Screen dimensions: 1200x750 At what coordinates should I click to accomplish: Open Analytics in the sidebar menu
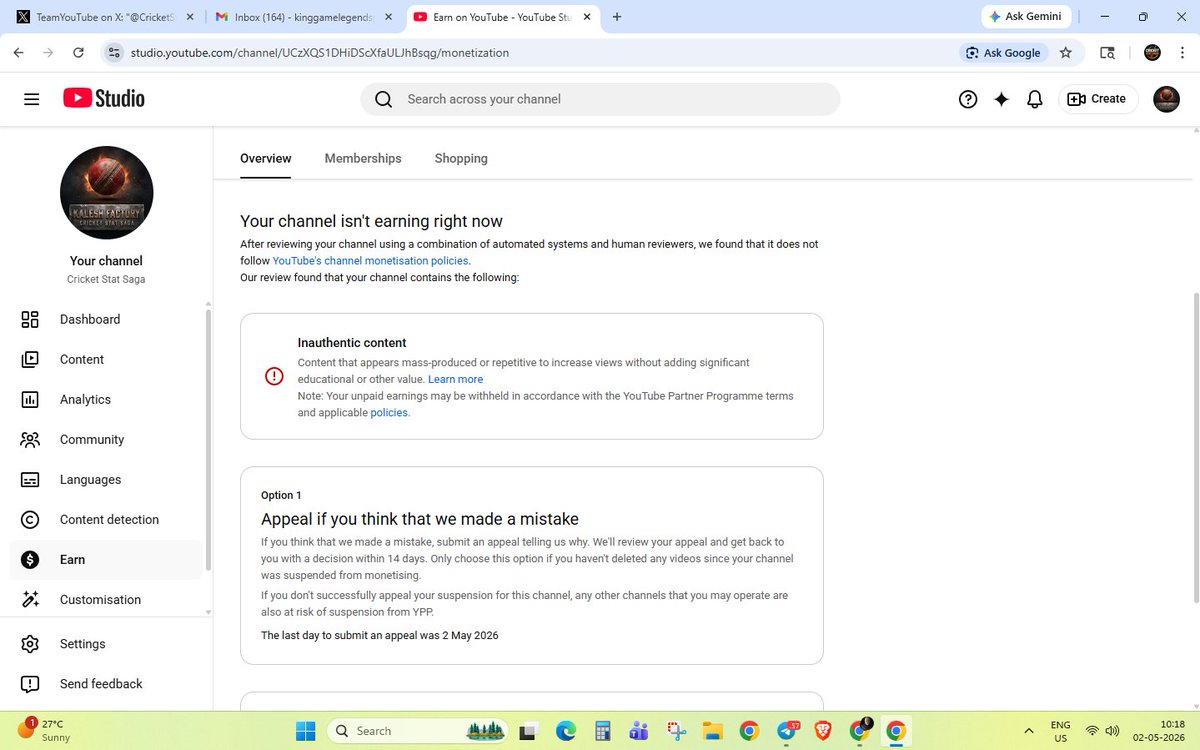coord(106,399)
